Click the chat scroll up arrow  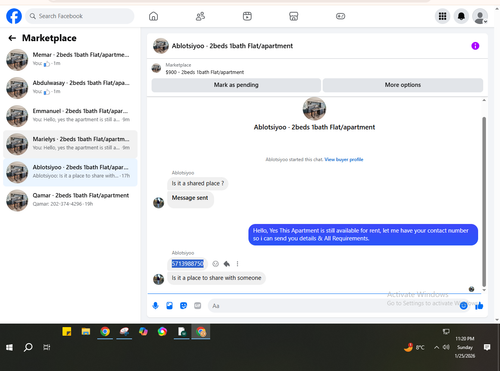click(x=484, y=100)
